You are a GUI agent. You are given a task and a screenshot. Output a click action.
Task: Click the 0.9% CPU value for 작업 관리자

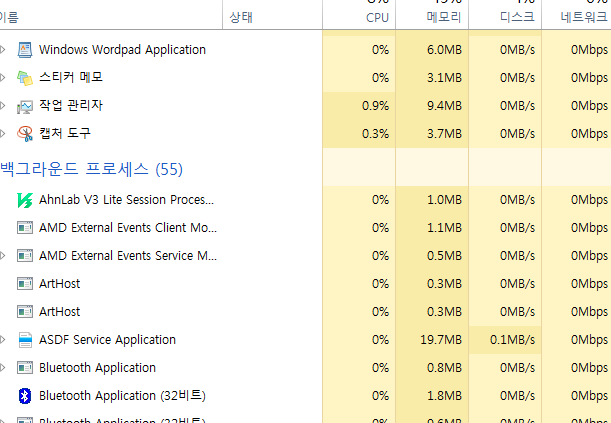(x=375, y=106)
